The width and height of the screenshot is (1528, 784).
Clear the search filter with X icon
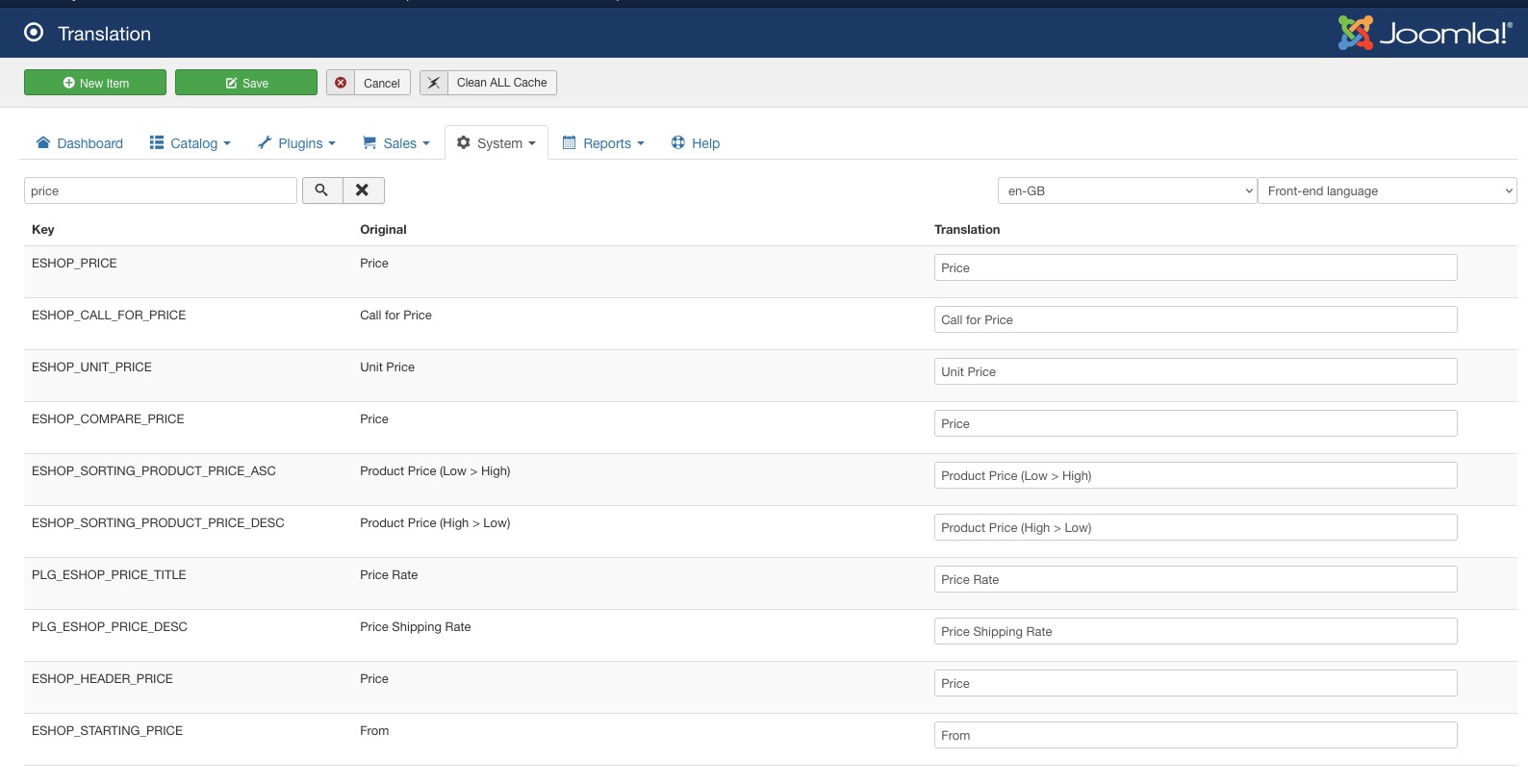(363, 190)
